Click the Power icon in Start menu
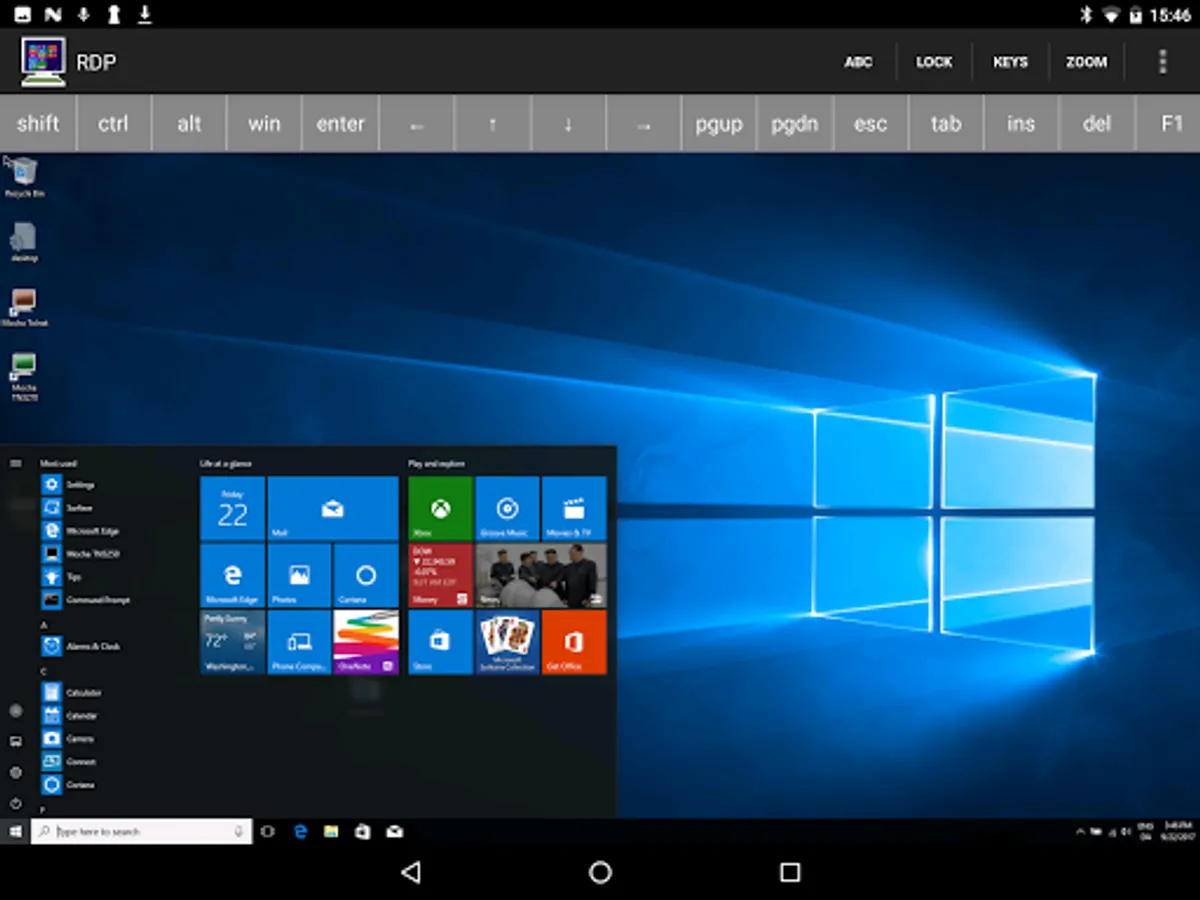The width and height of the screenshot is (1200, 900). [x=15, y=803]
